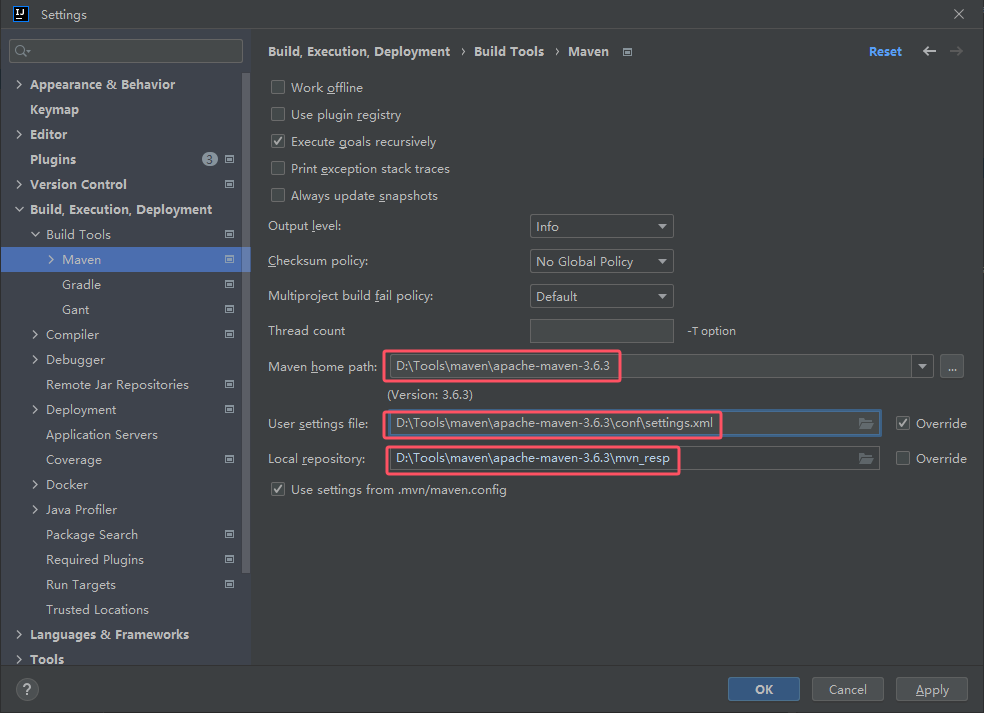Click the help question mark icon

click(26, 688)
